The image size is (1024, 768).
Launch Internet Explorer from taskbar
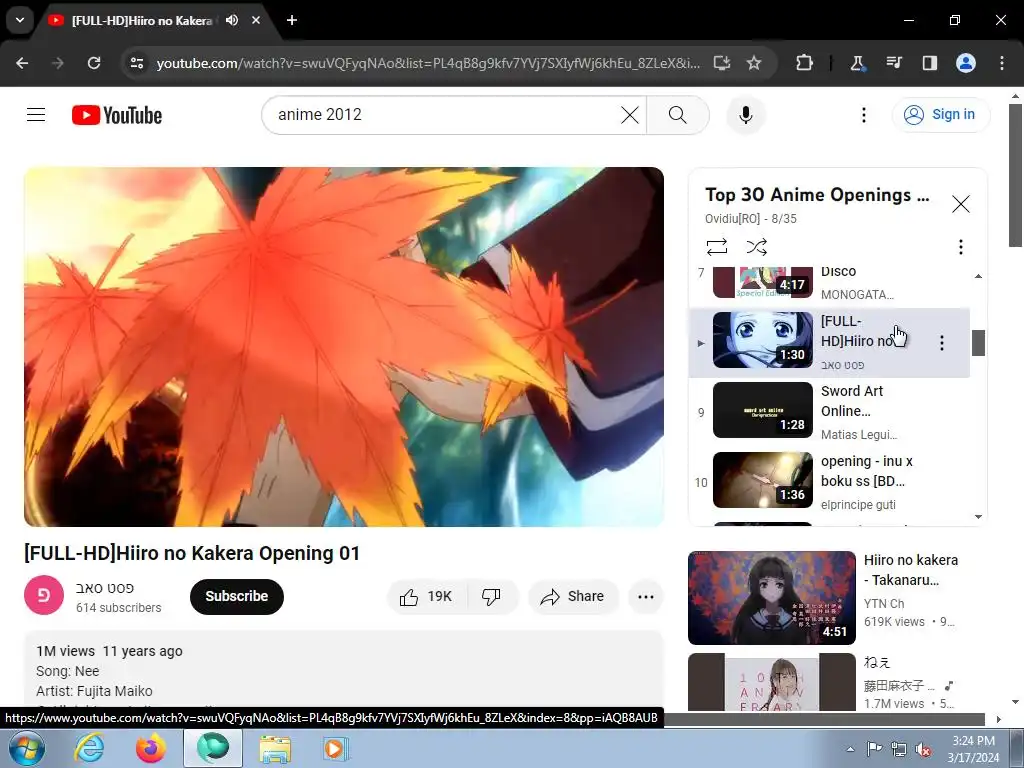89,748
